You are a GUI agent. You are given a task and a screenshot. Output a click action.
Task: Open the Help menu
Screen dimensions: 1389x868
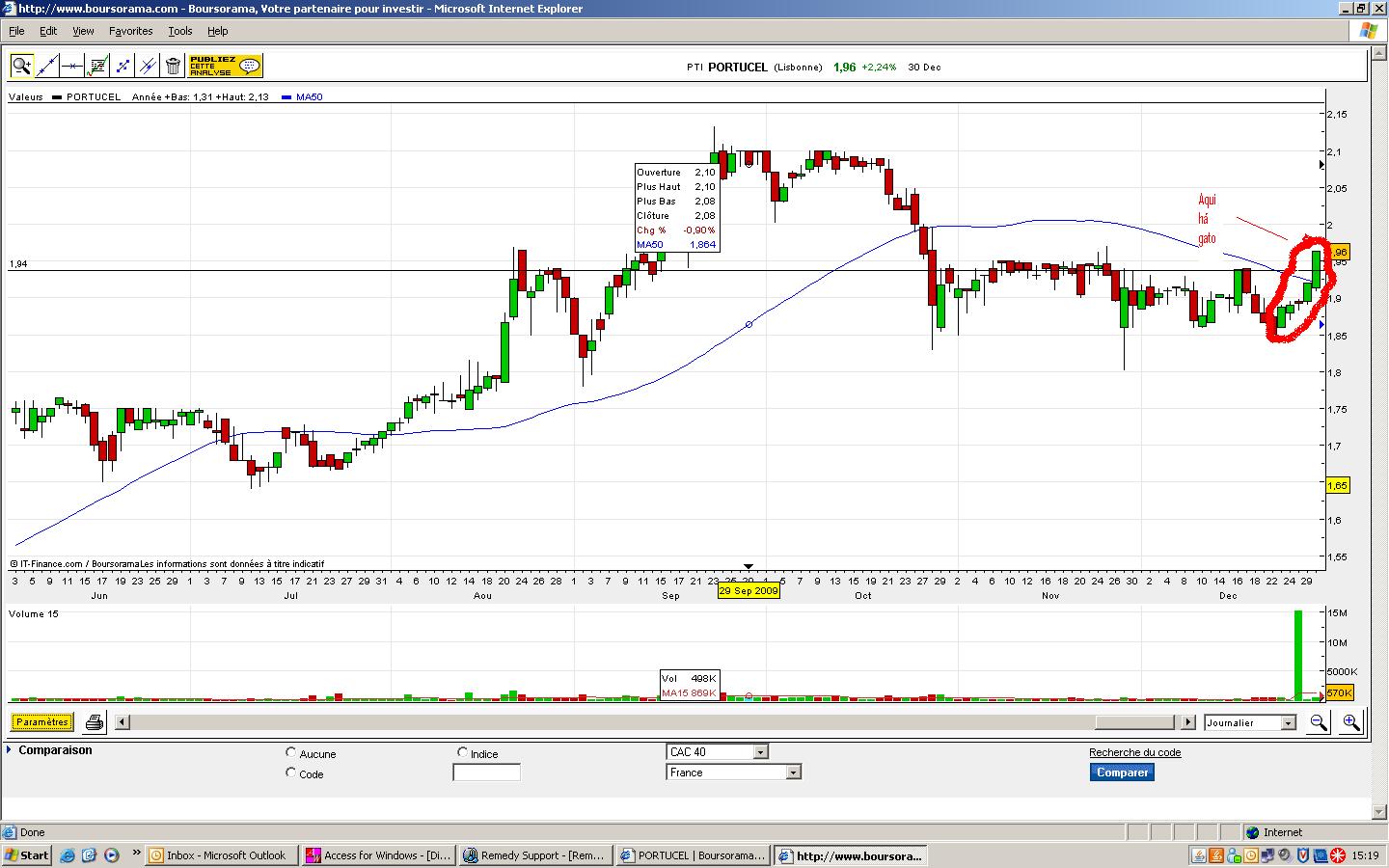pyautogui.click(x=218, y=31)
